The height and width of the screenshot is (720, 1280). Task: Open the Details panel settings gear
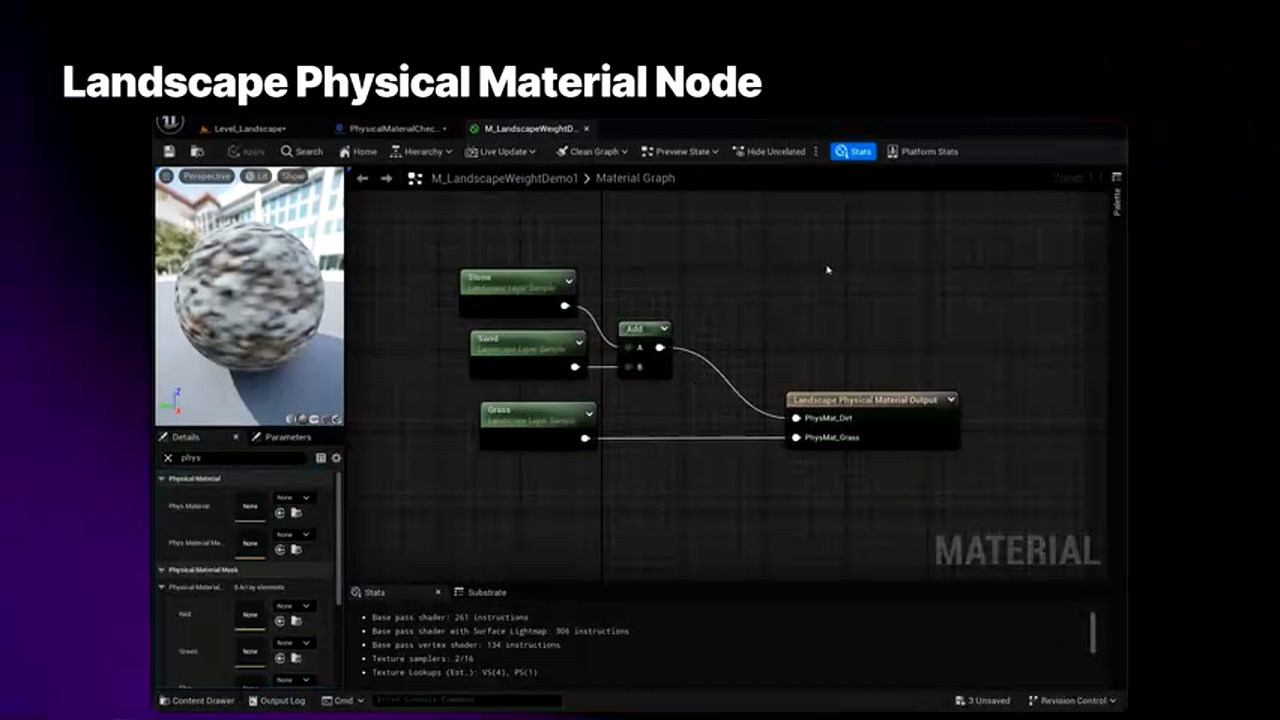point(336,458)
